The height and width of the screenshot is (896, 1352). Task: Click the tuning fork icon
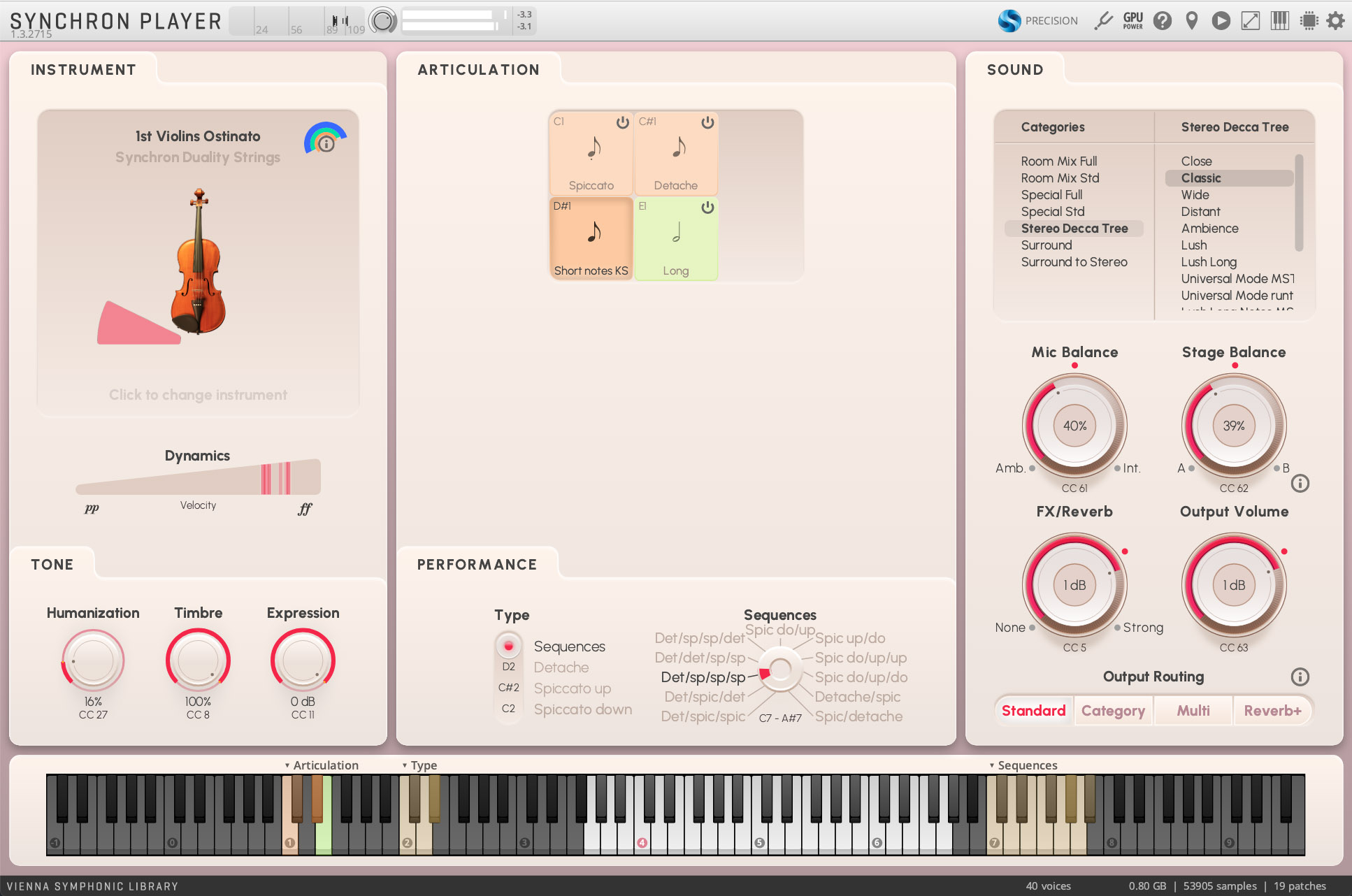point(1104,21)
